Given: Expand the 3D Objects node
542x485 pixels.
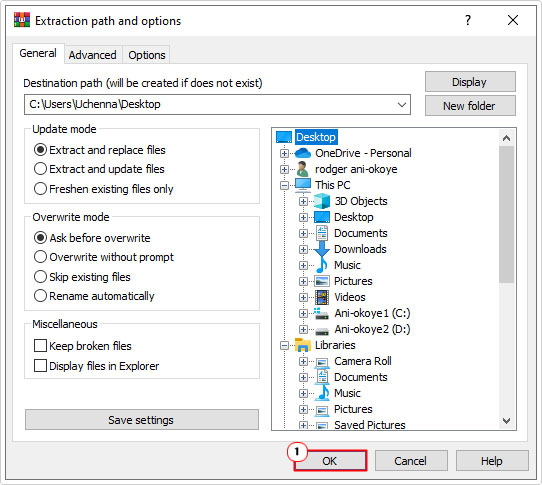Looking at the screenshot, I should [x=303, y=201].
